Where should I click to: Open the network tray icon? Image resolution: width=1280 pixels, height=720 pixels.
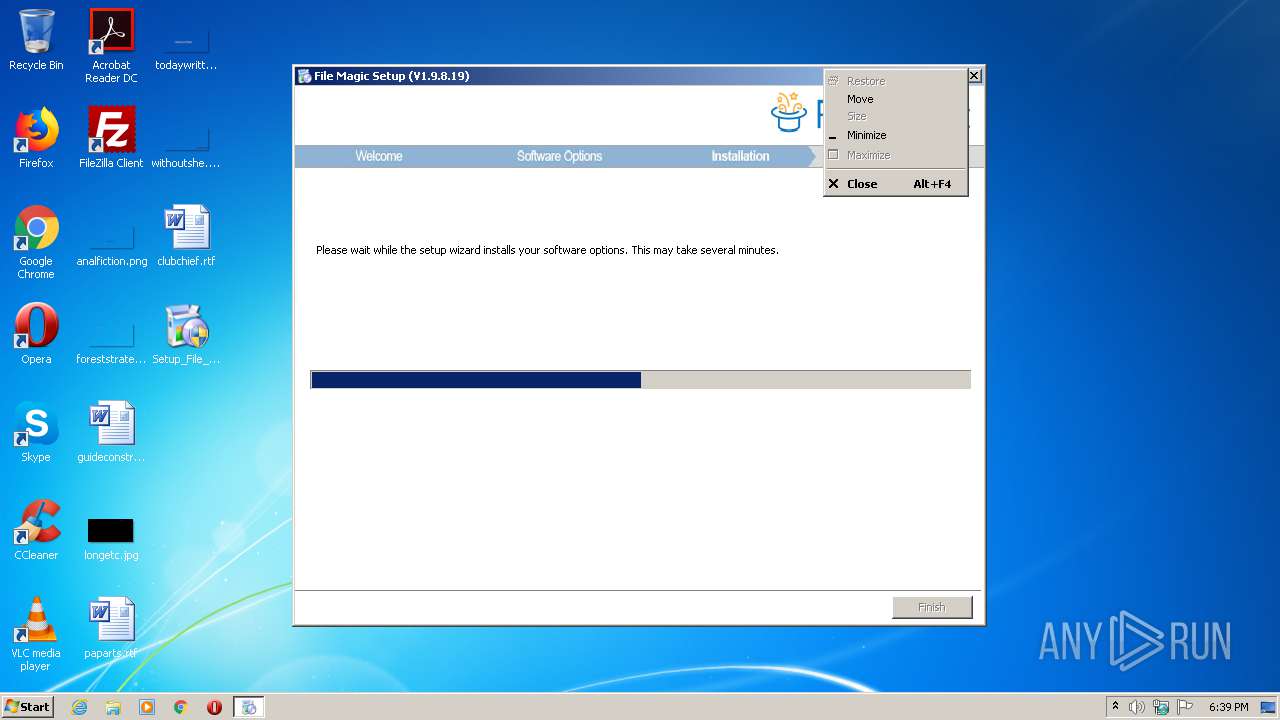tap(1161, 707)
